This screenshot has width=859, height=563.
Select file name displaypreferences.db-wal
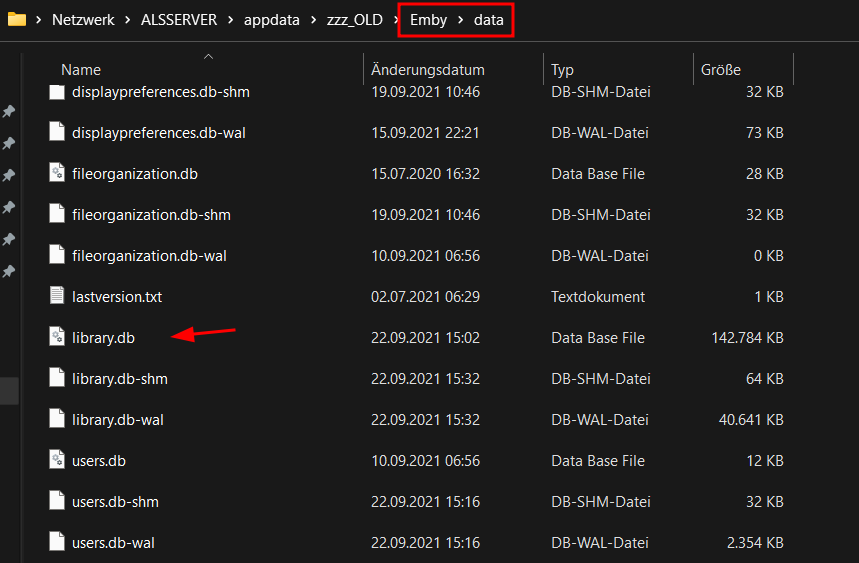pos(159,133)
